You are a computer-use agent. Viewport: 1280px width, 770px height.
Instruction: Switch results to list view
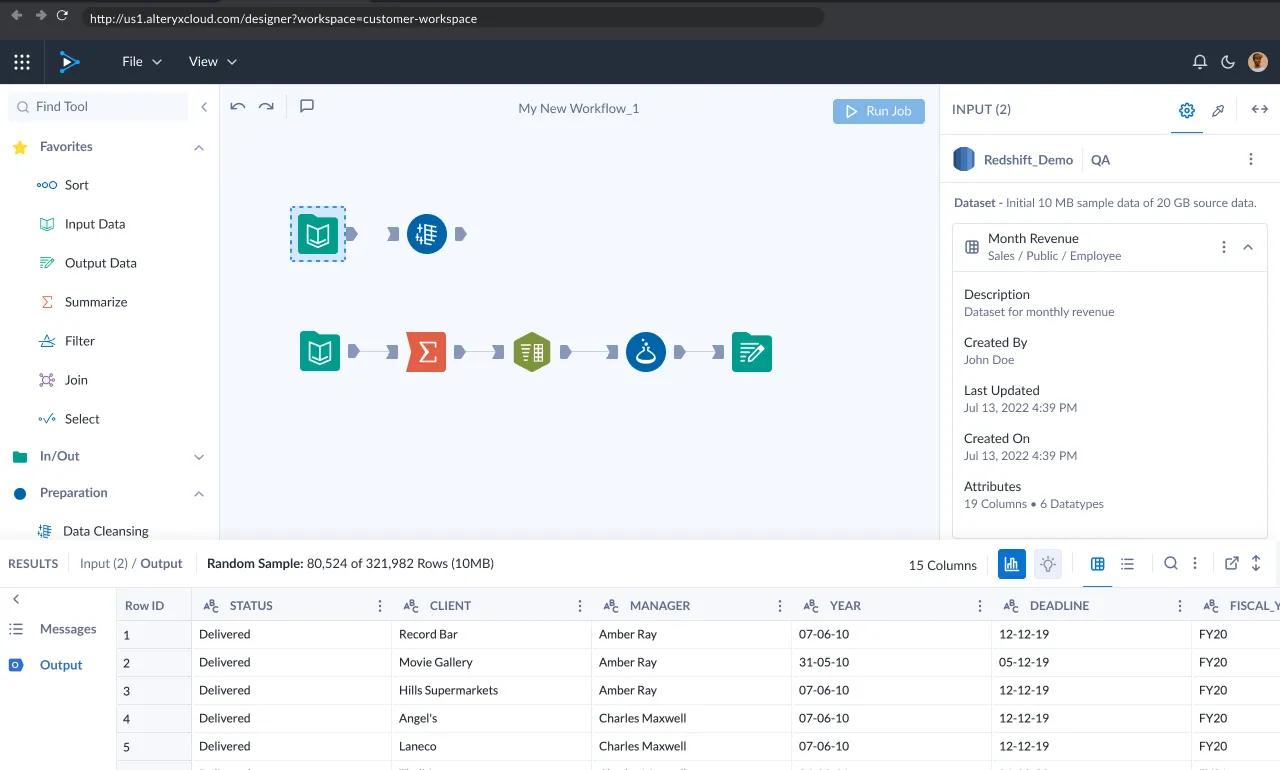(1128, 564)
